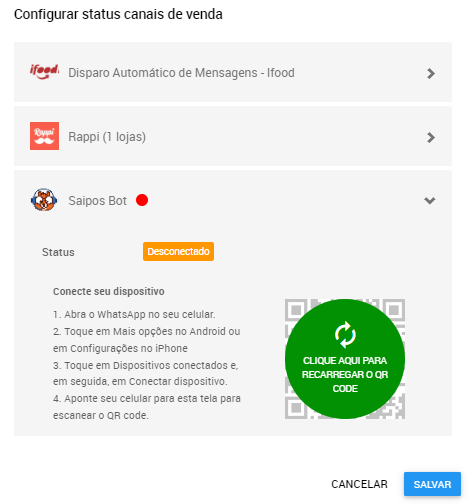
Task: Click the Status label text
Action: pos(58,252)
